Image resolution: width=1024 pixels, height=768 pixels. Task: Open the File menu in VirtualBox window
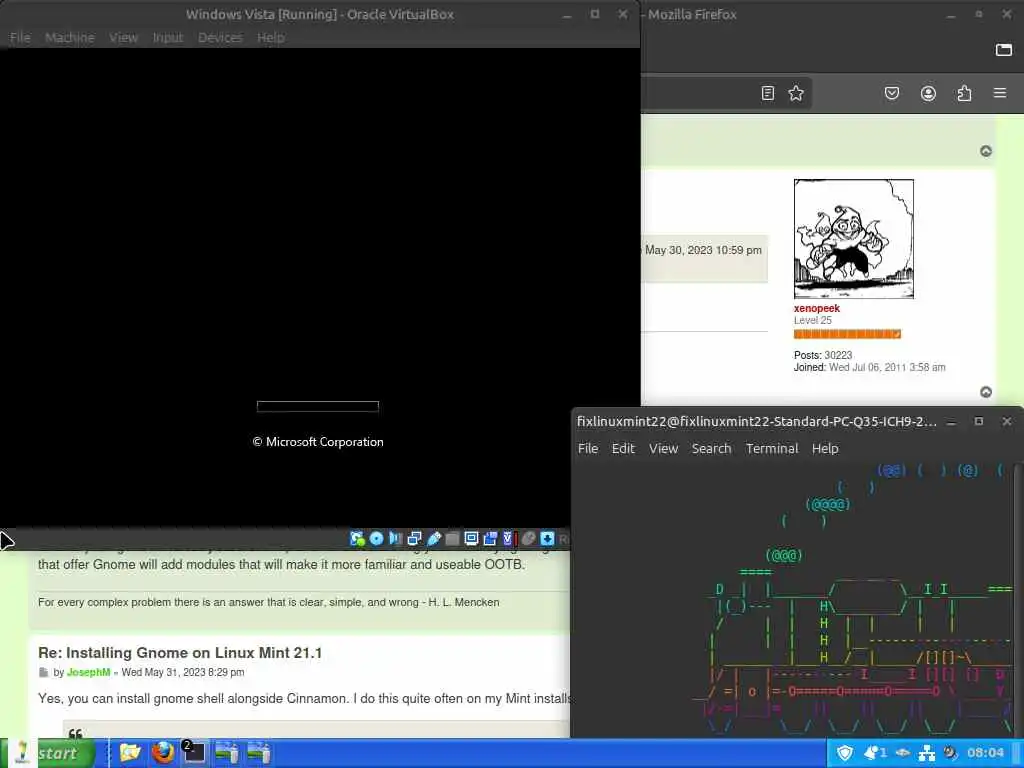(20, 37)
